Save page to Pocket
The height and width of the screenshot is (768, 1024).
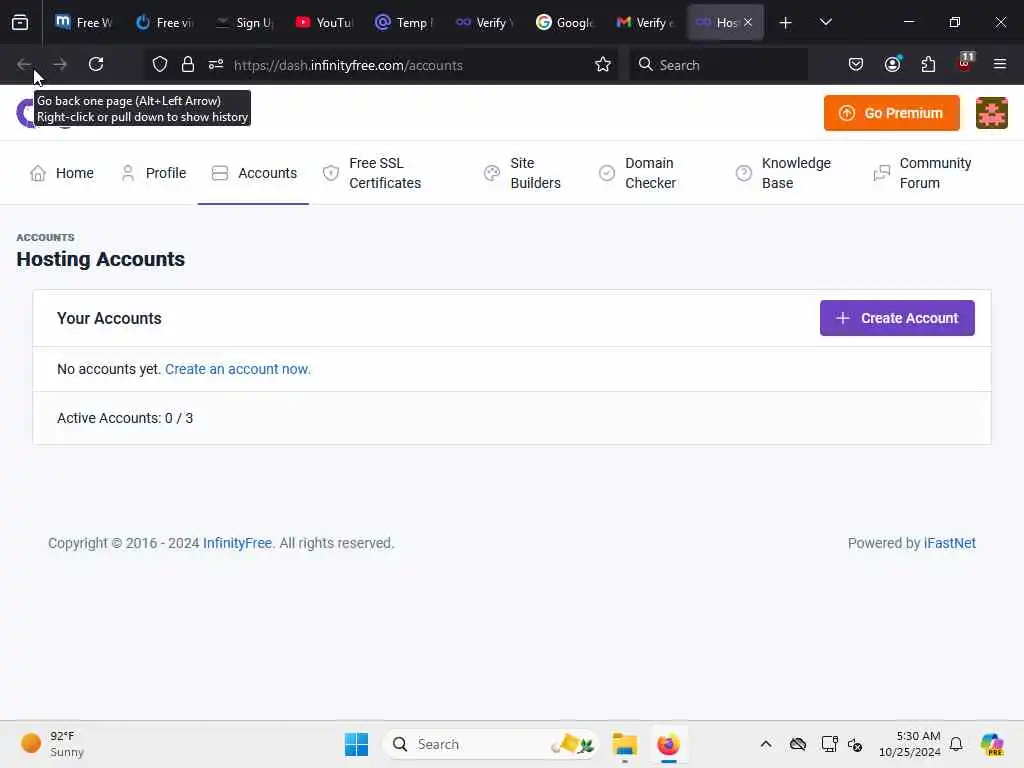(x=856, y=64)
